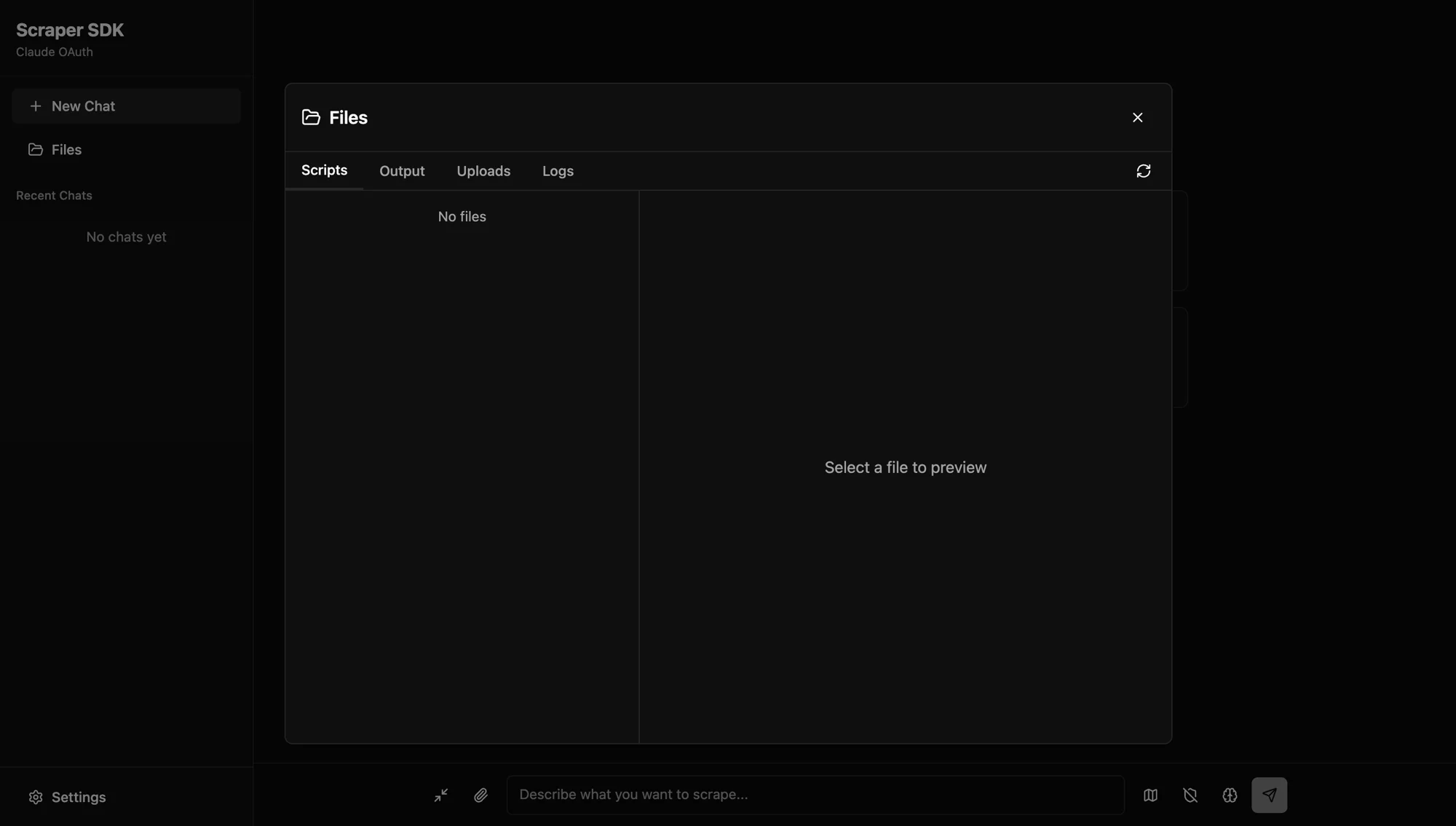
Task: Focus the scrape description input field
Action: click(815, 795)
